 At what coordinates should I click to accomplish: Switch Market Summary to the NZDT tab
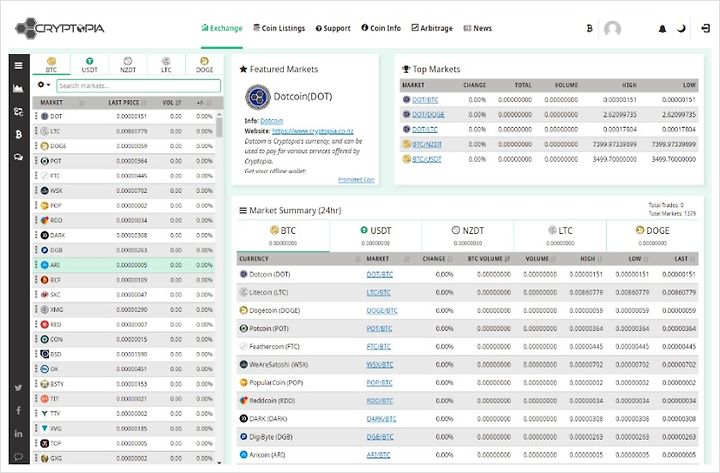coord(468,236)
